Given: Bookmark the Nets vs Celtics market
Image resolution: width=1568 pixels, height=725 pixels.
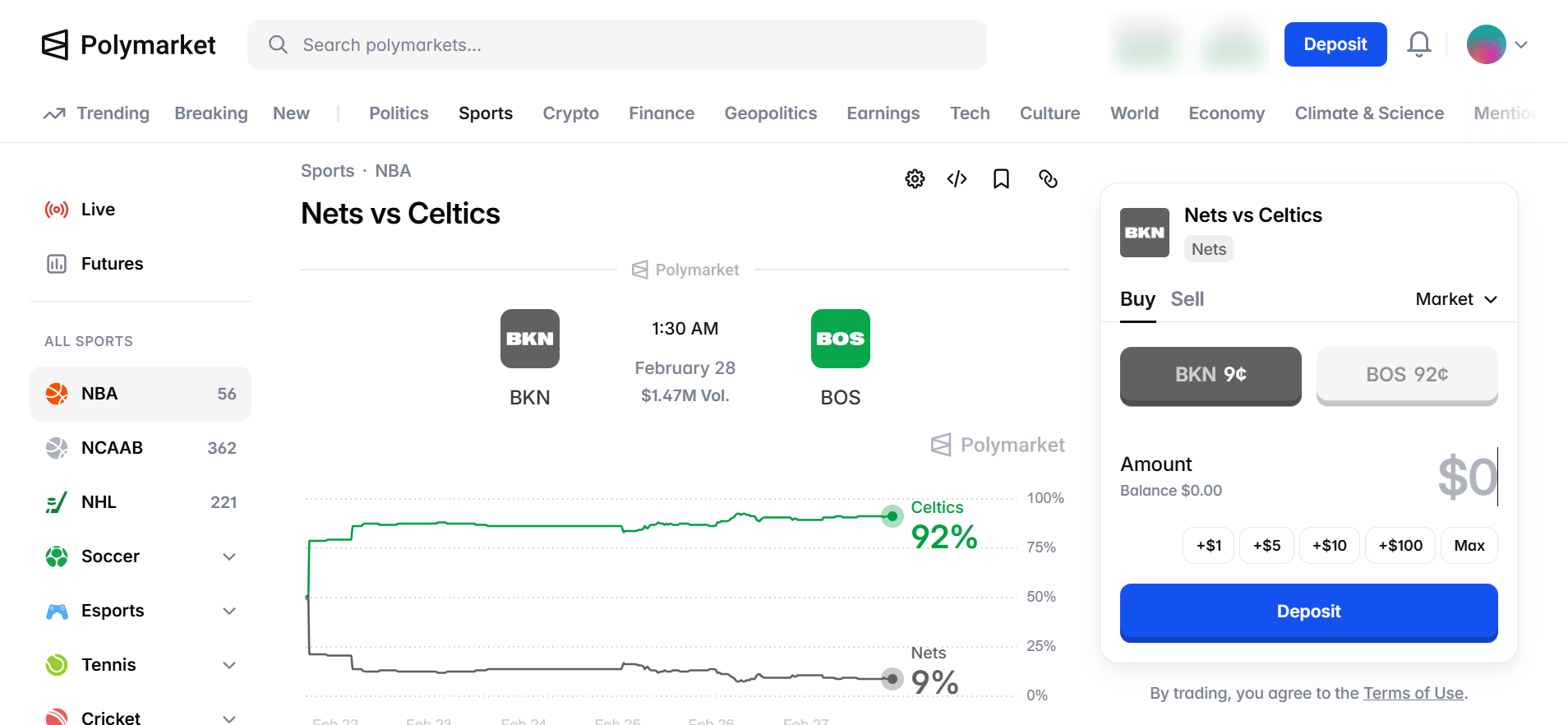Looking at the screenshot, I should [x=1001, y=179].
